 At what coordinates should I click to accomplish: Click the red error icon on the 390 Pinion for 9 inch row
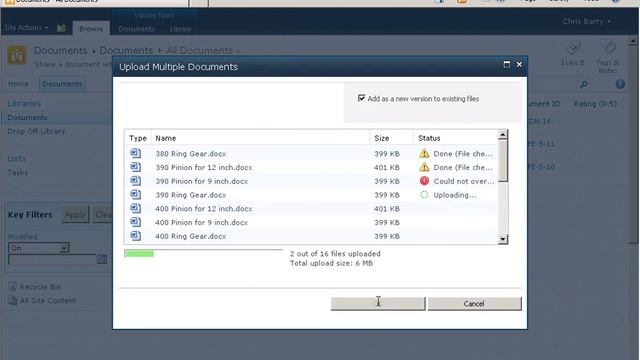[x=424, y=181]
